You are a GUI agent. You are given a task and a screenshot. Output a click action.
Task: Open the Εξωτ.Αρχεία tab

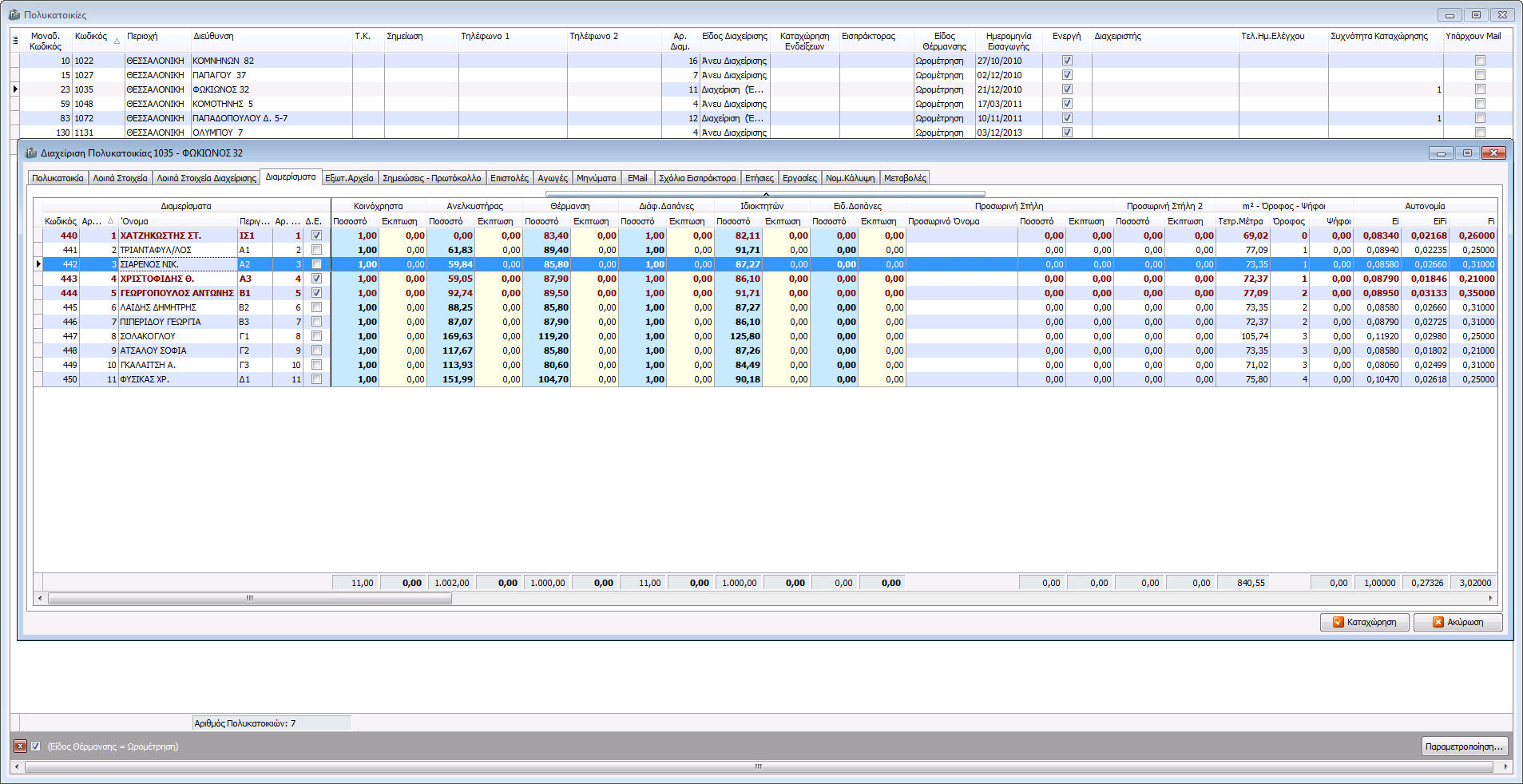pos(349,178)
